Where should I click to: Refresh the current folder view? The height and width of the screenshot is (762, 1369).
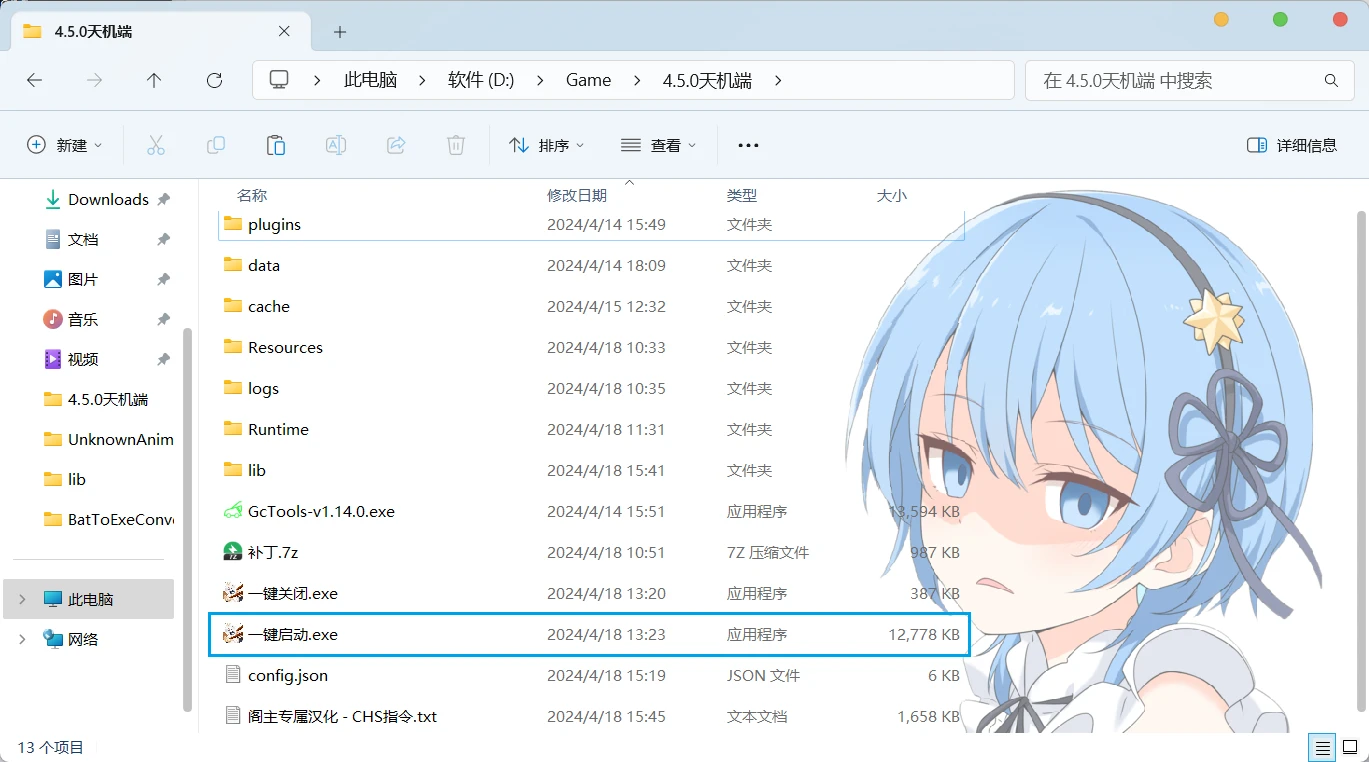coord(214,80)
